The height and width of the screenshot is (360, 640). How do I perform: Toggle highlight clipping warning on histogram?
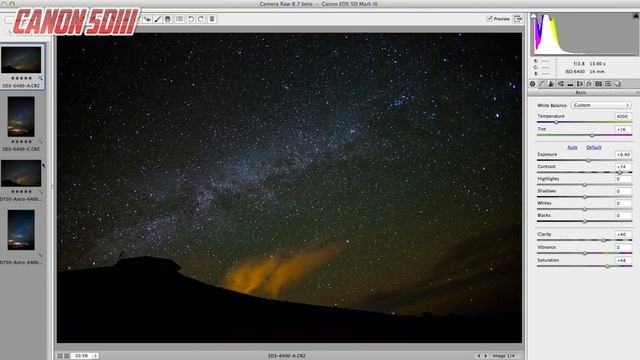(636, 16)
